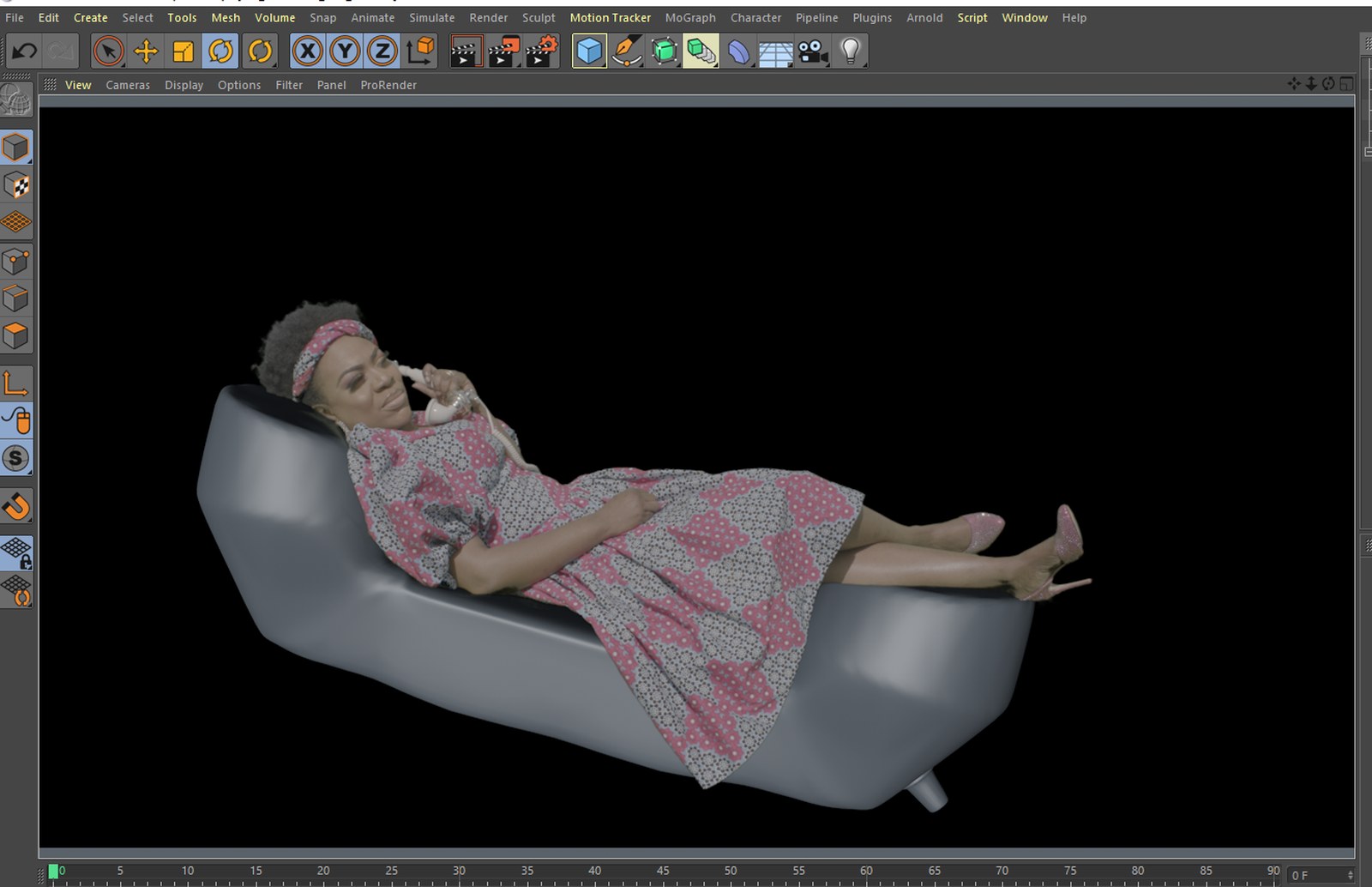Image resolution: width=1372 pixels, height=887 pixels.
Task: Click the viewport zoom camera icon
Action: click(x=1311, y=84)
